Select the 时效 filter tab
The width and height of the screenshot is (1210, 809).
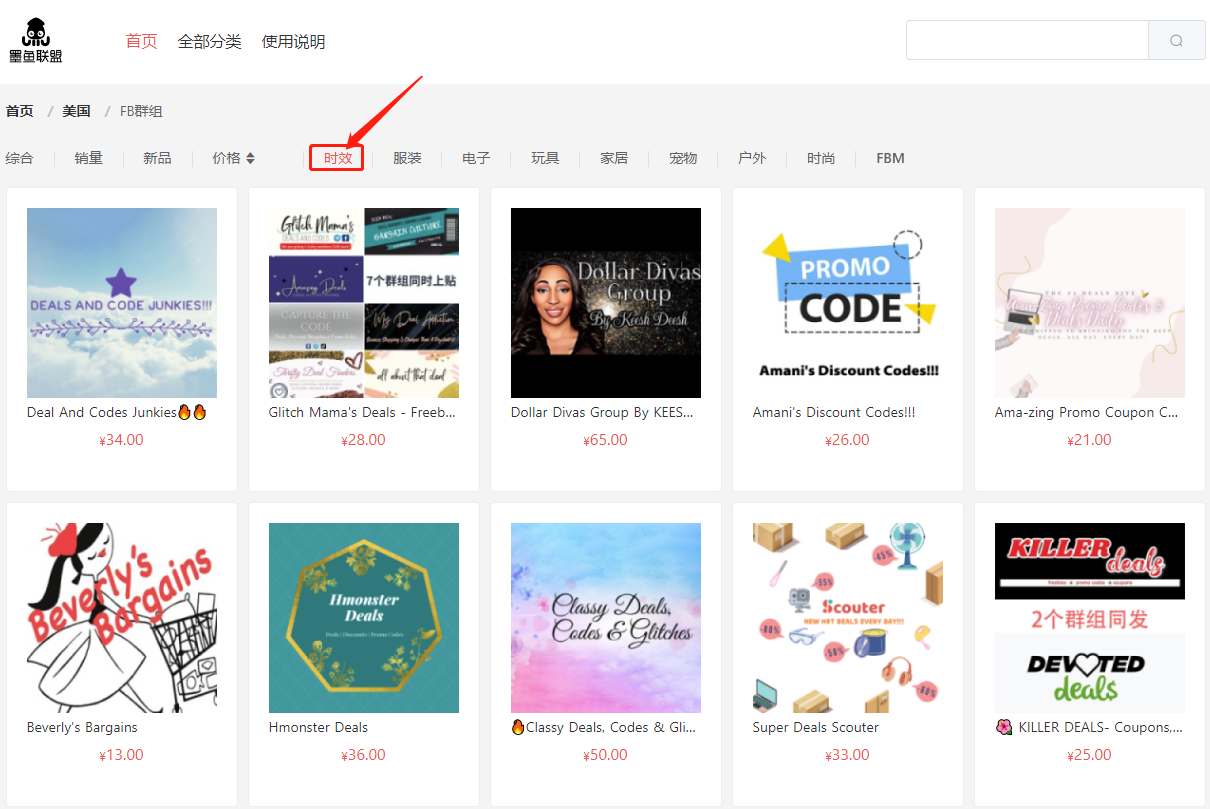point(338,158)
